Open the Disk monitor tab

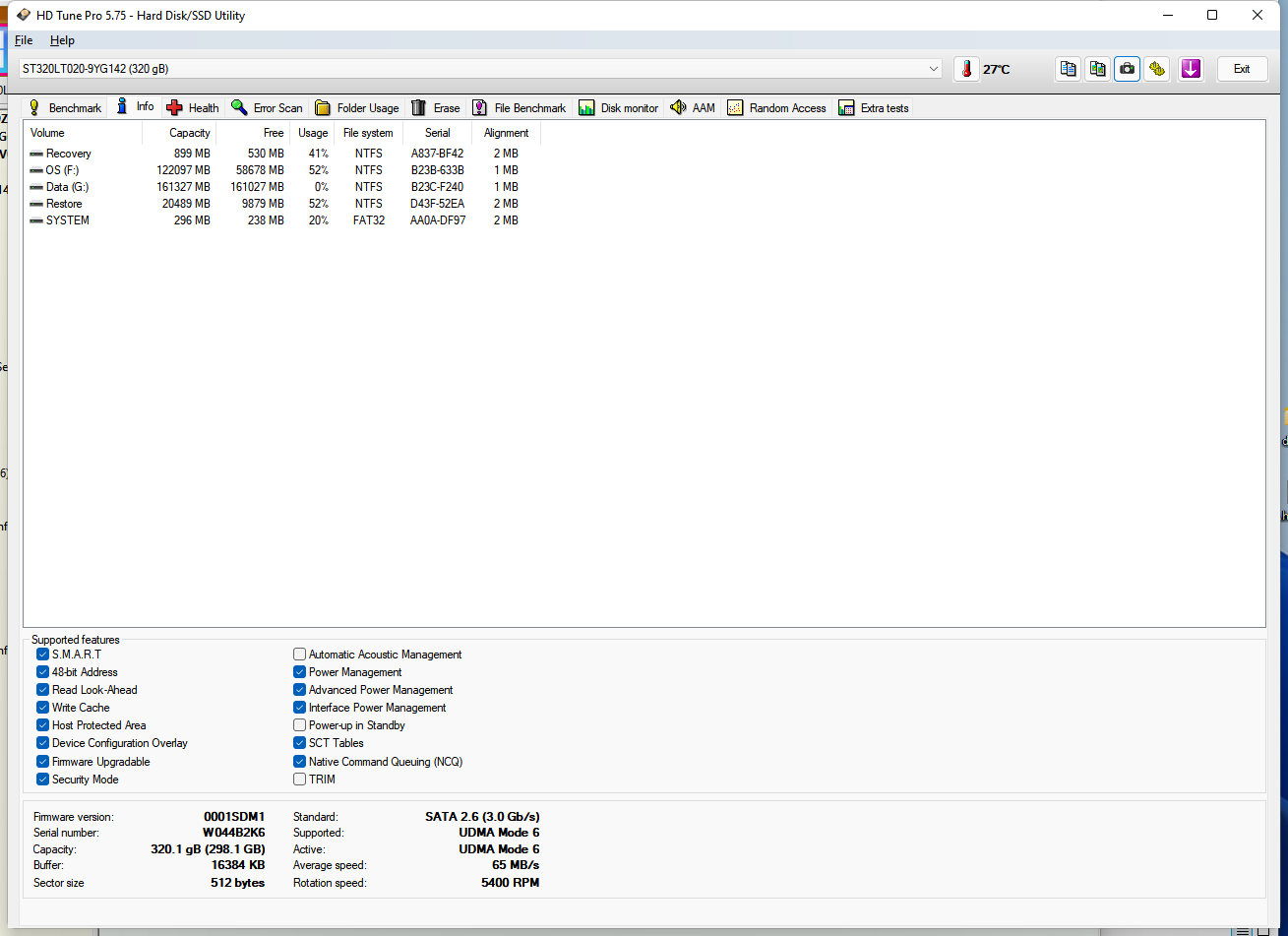(618, 108)
